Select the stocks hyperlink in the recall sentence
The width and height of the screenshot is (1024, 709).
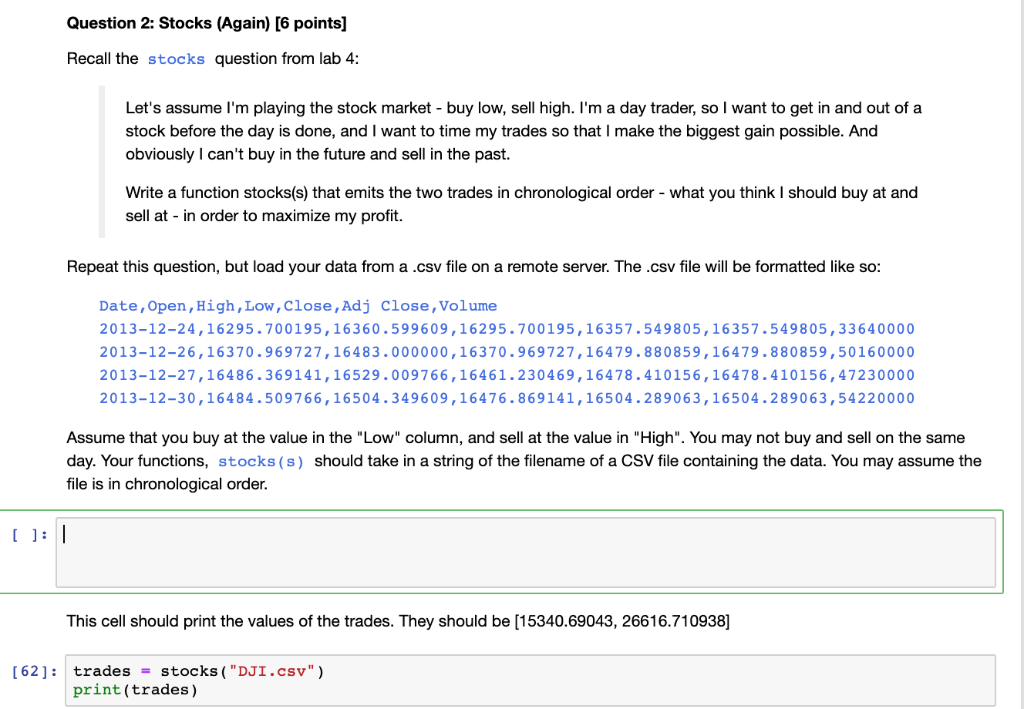176,59
